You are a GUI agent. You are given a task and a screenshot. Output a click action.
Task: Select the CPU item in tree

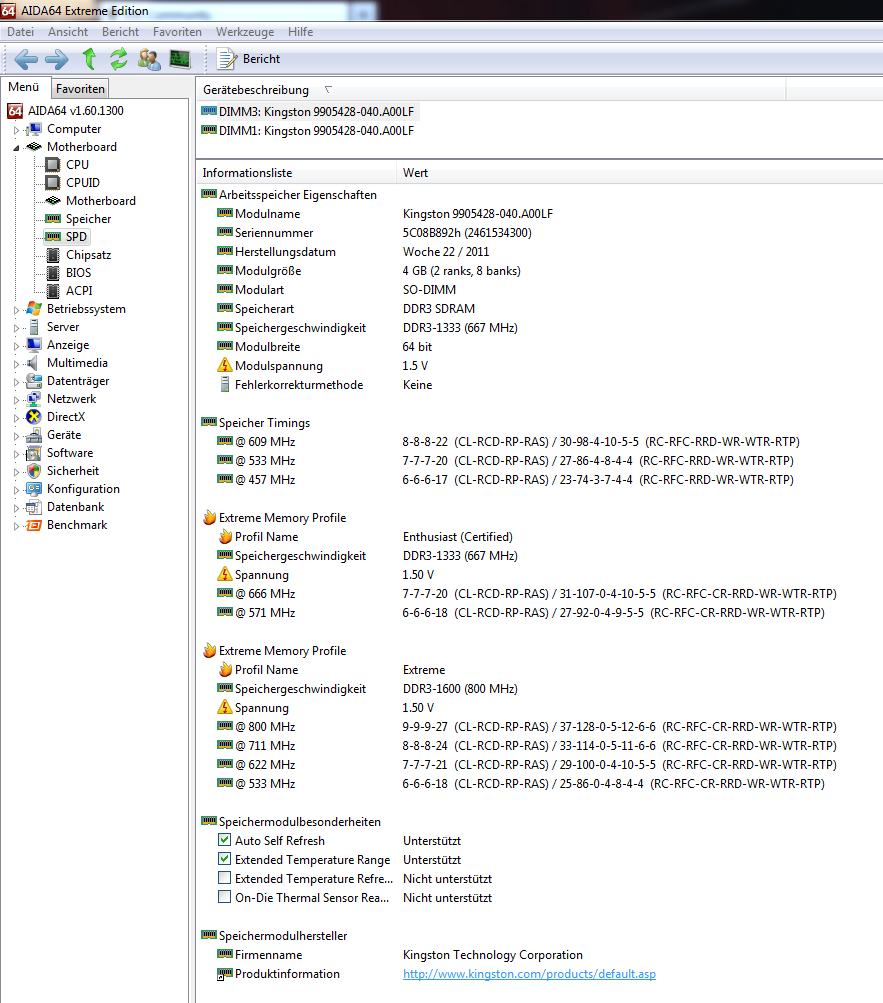(77, 165)
